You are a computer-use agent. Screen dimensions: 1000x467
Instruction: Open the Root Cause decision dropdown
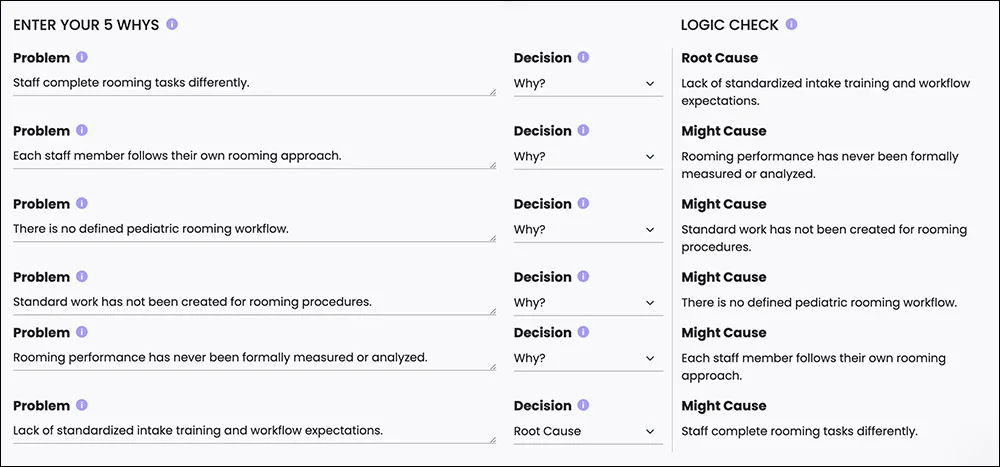[587, 431]
